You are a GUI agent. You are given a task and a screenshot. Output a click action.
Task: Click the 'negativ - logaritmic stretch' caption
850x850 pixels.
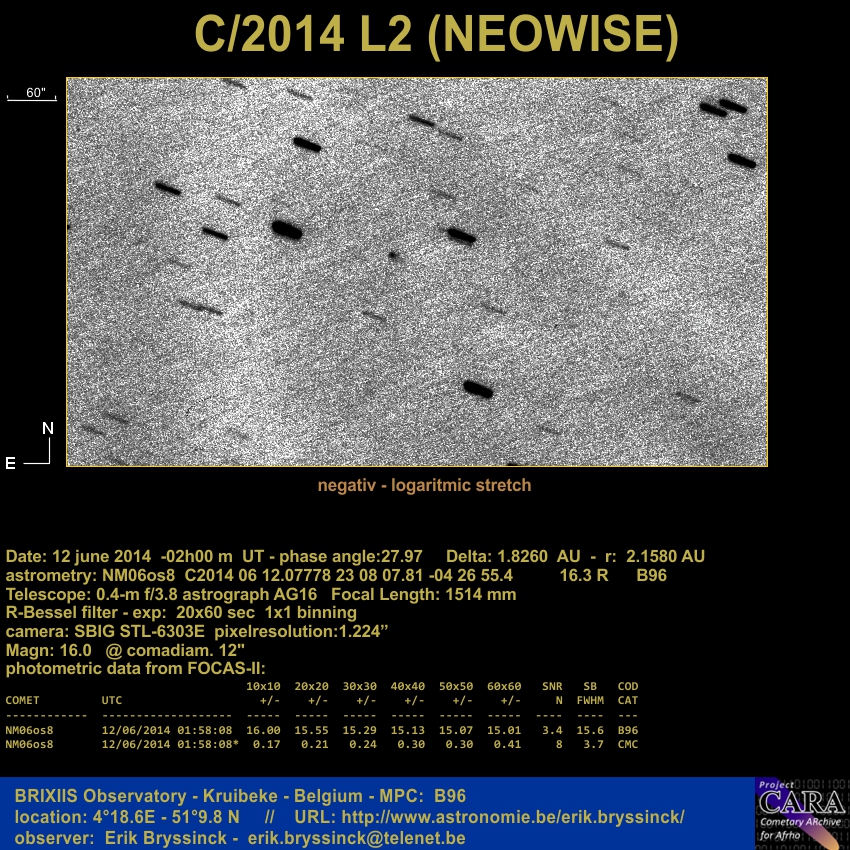click(x=424, y=485)
